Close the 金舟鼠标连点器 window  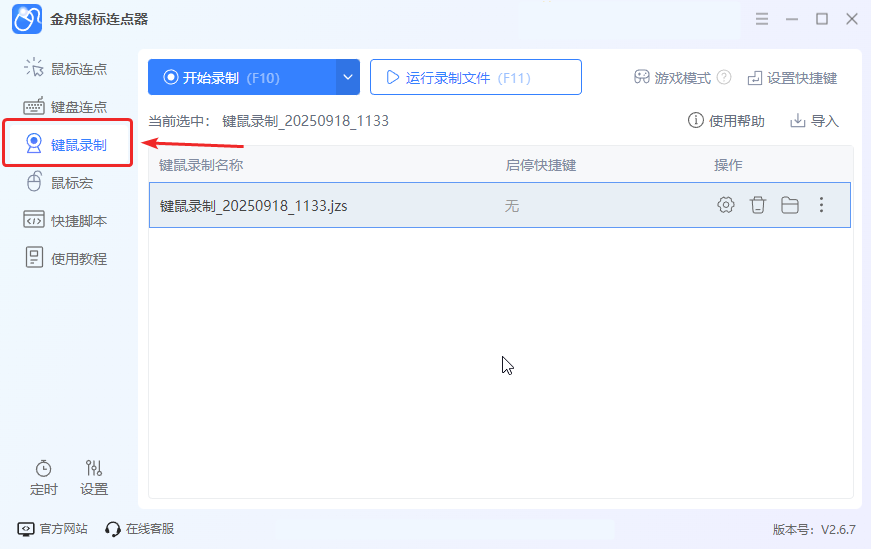coord(852,19)
